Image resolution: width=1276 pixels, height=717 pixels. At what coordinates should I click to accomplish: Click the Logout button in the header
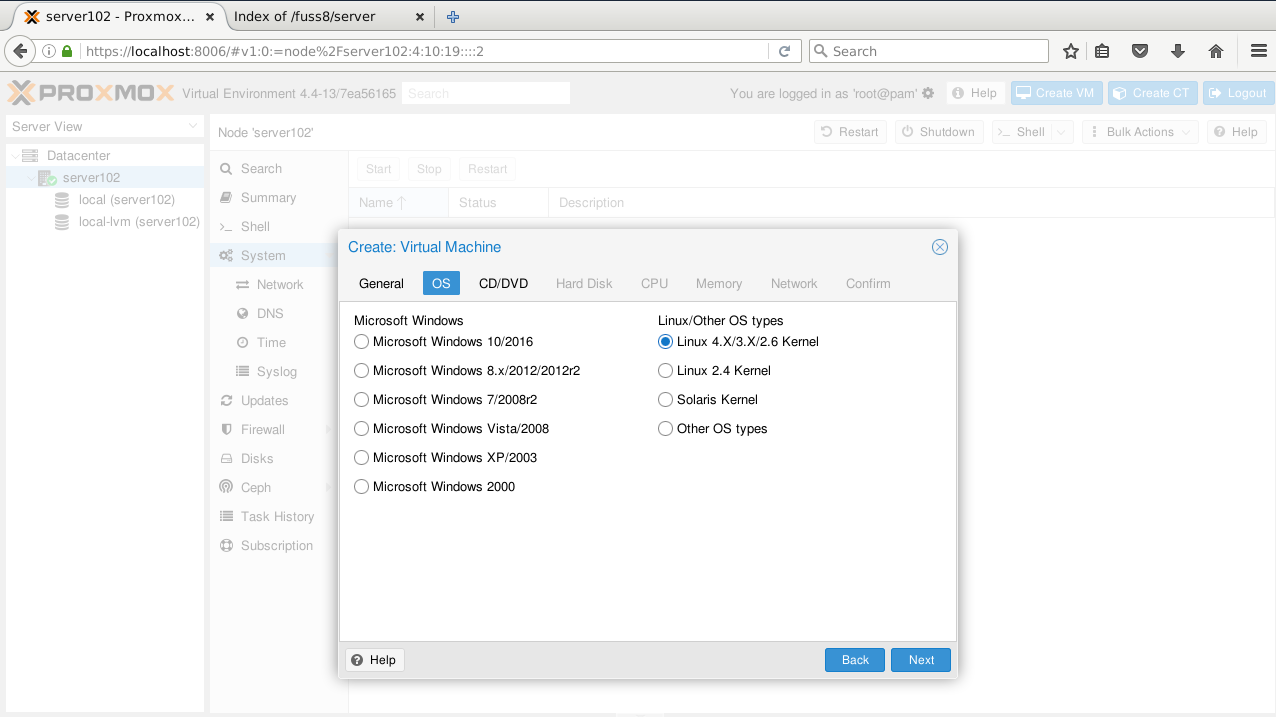click(1238, 93)
